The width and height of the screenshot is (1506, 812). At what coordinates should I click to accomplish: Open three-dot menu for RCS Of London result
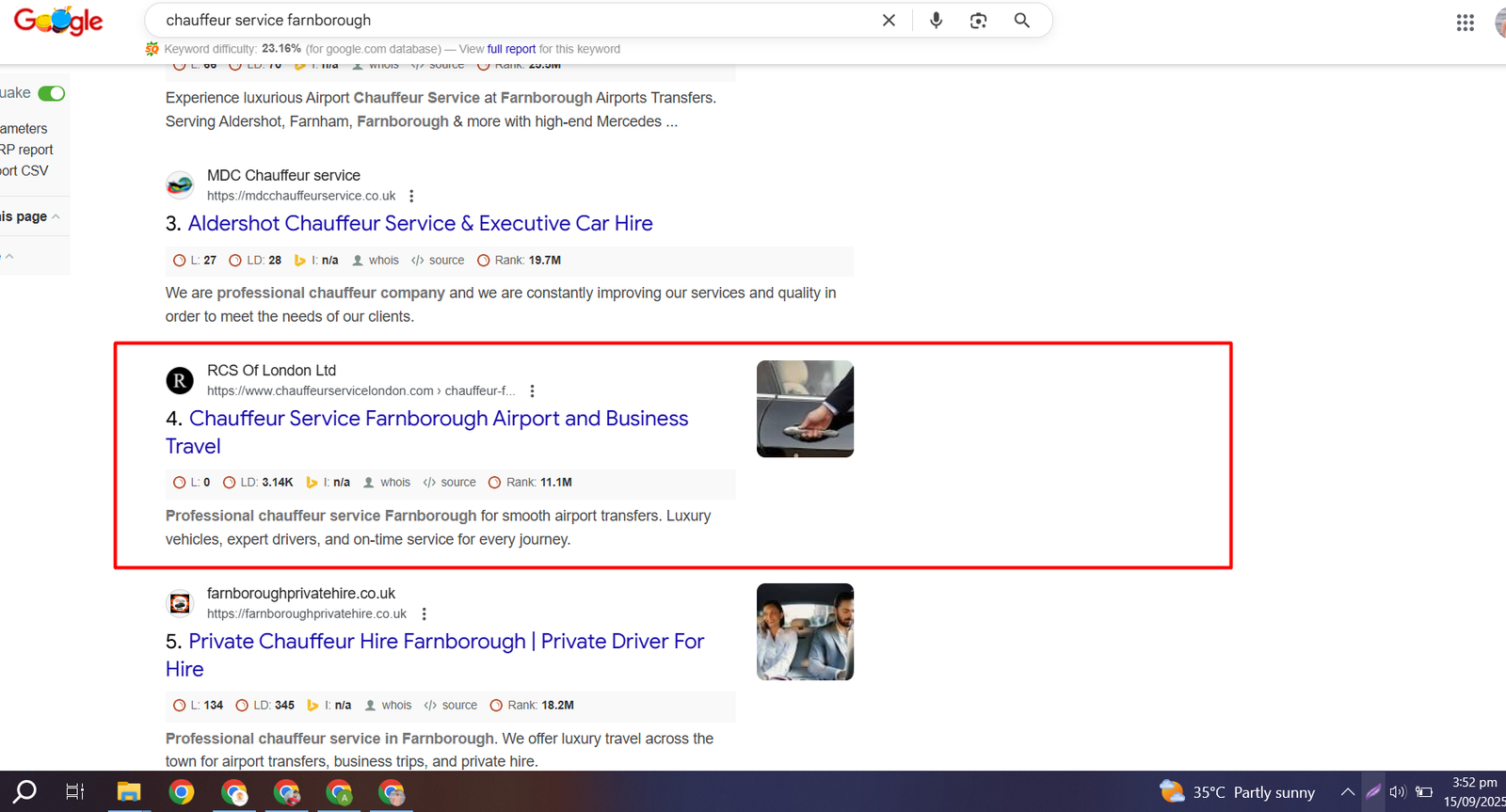532,391
